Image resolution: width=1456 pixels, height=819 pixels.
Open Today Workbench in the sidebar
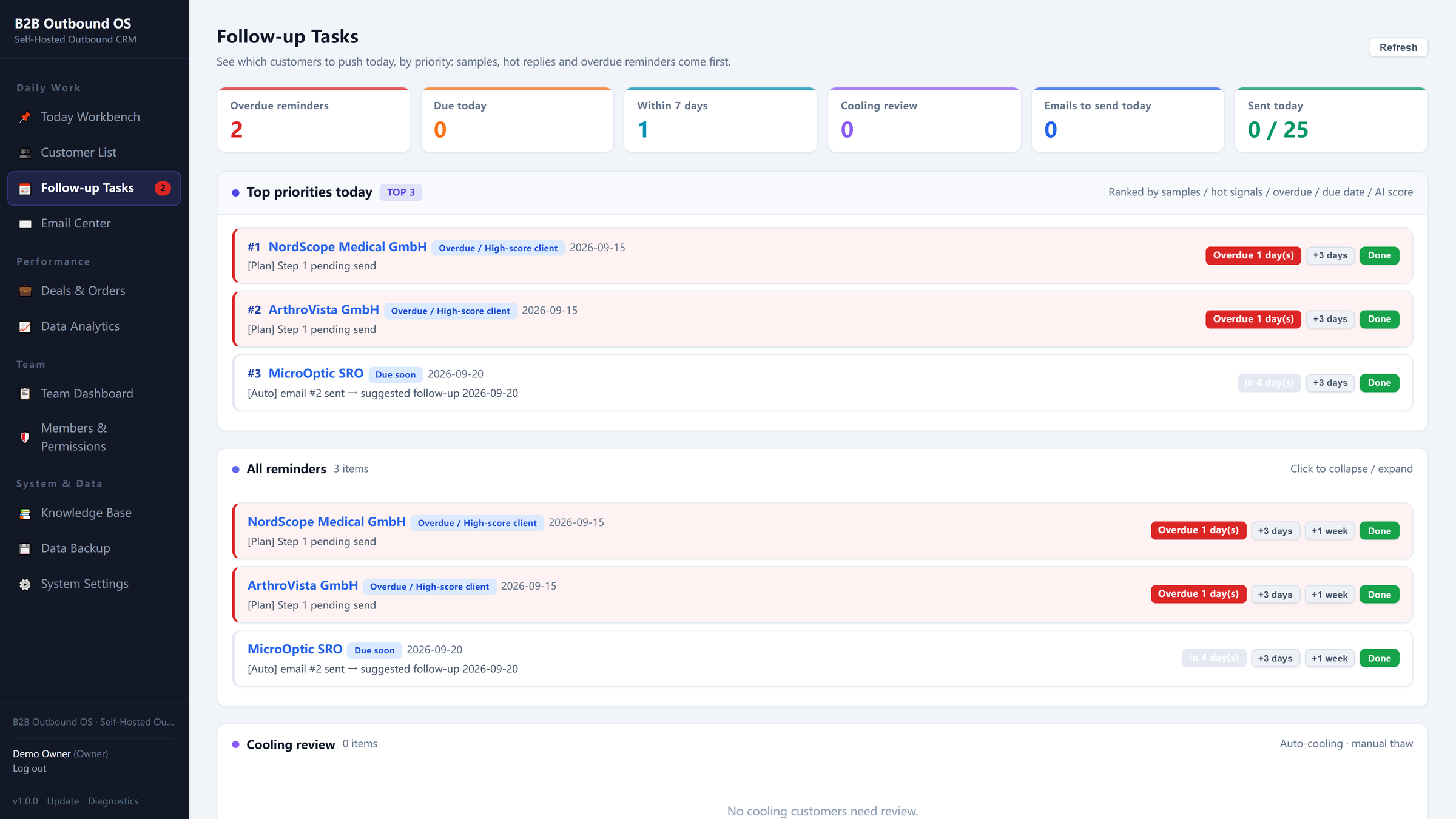(x=94, y=117)
